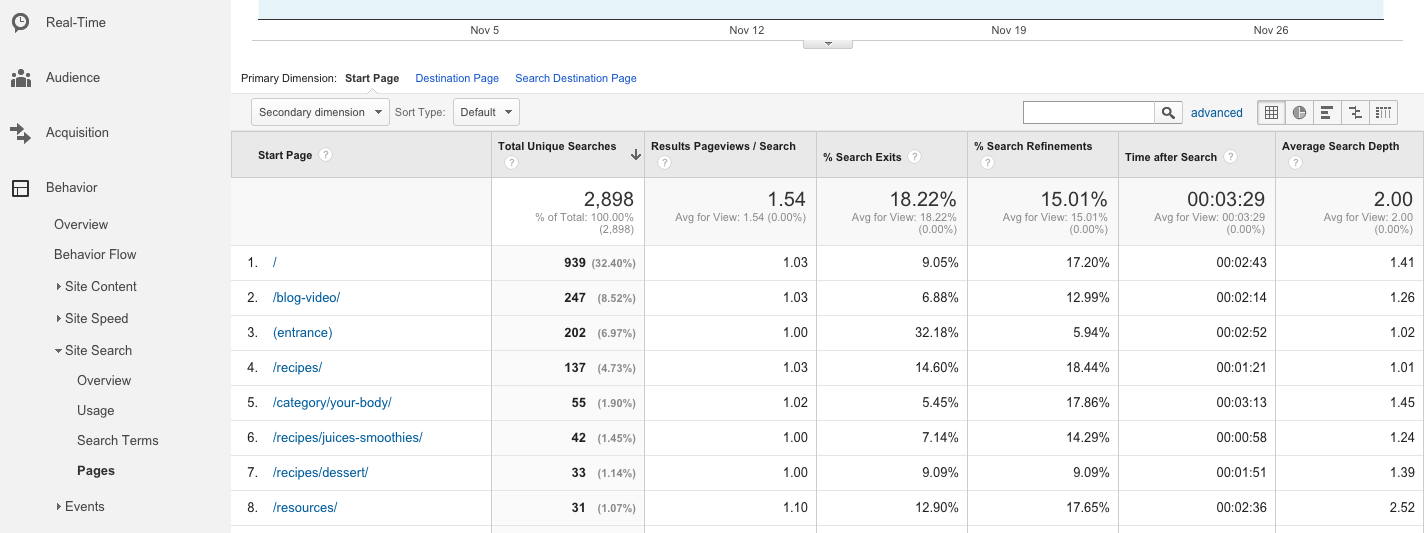Open Search Terms in sidebar
1424x533 pixels.
click(117, 440)
